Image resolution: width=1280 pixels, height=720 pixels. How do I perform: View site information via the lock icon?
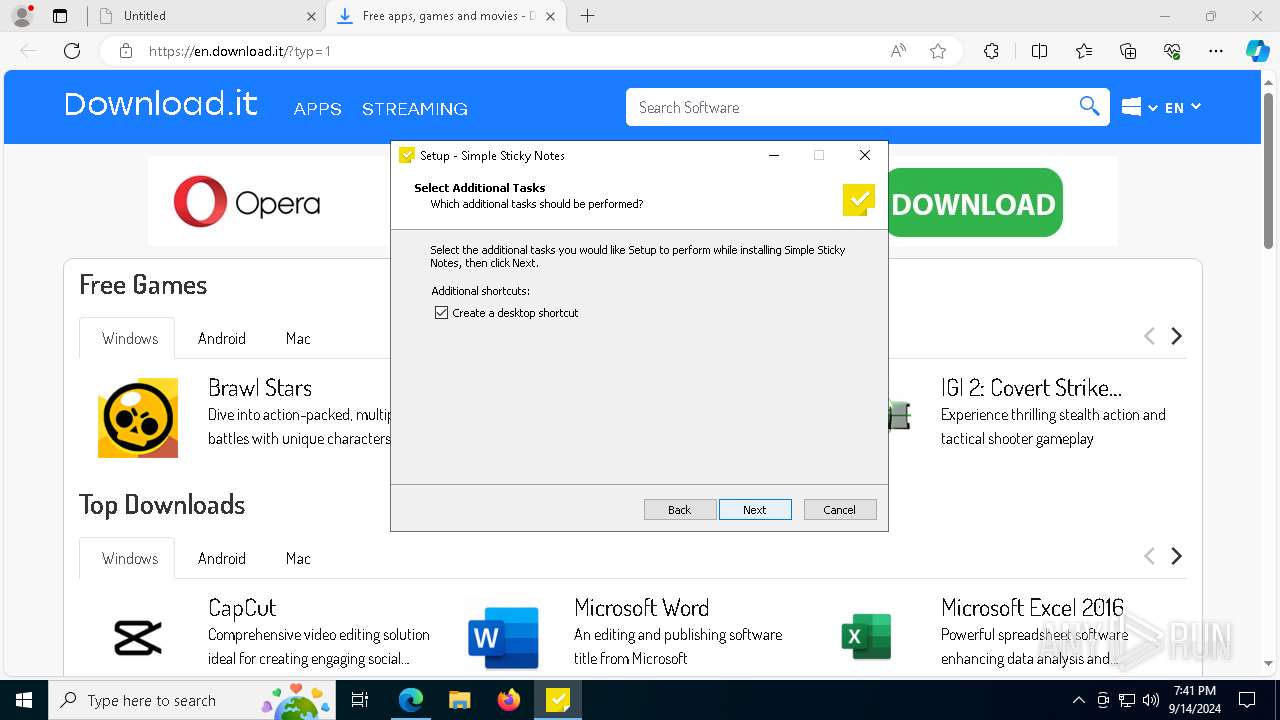[x=126, y=51]
